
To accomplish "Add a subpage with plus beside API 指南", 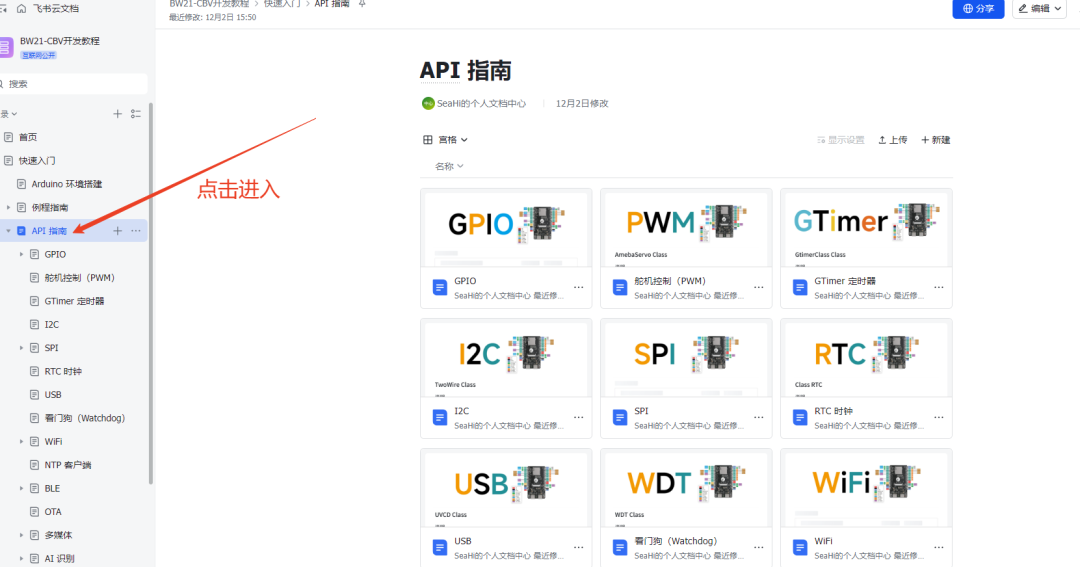I will [x=117, y=231].
